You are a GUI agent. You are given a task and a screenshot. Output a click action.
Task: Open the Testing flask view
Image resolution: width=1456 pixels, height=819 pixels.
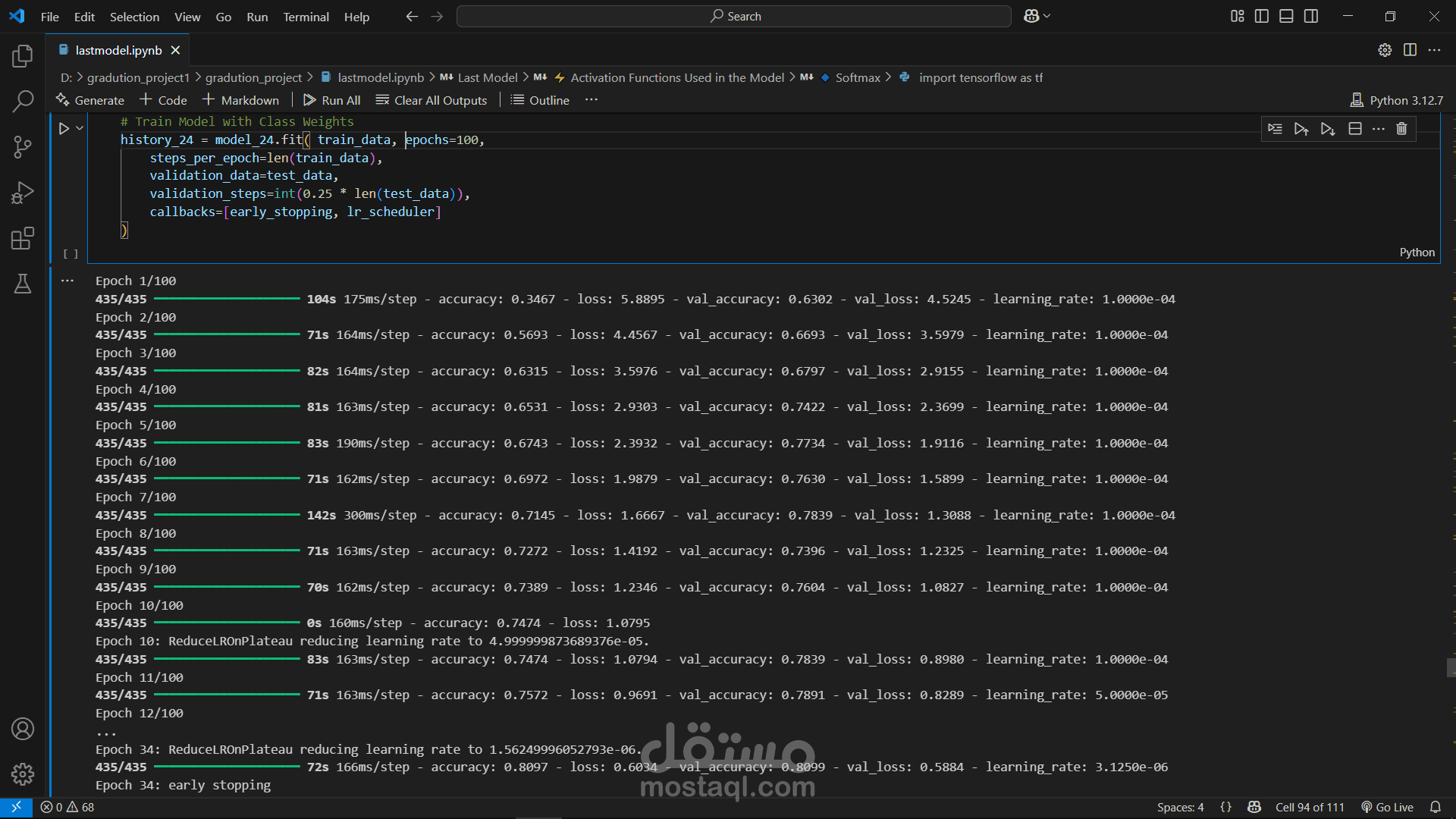[x=23, y=284]
